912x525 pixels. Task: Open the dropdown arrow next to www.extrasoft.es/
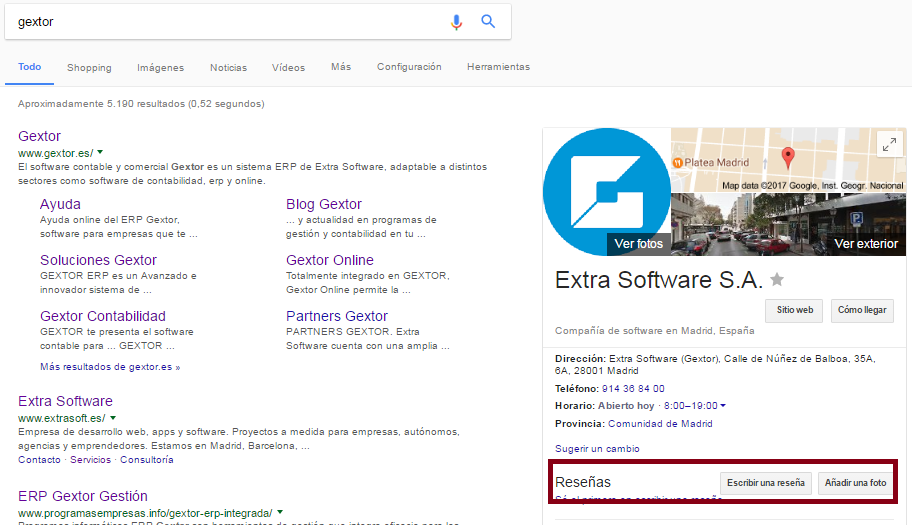click(113, 417)
